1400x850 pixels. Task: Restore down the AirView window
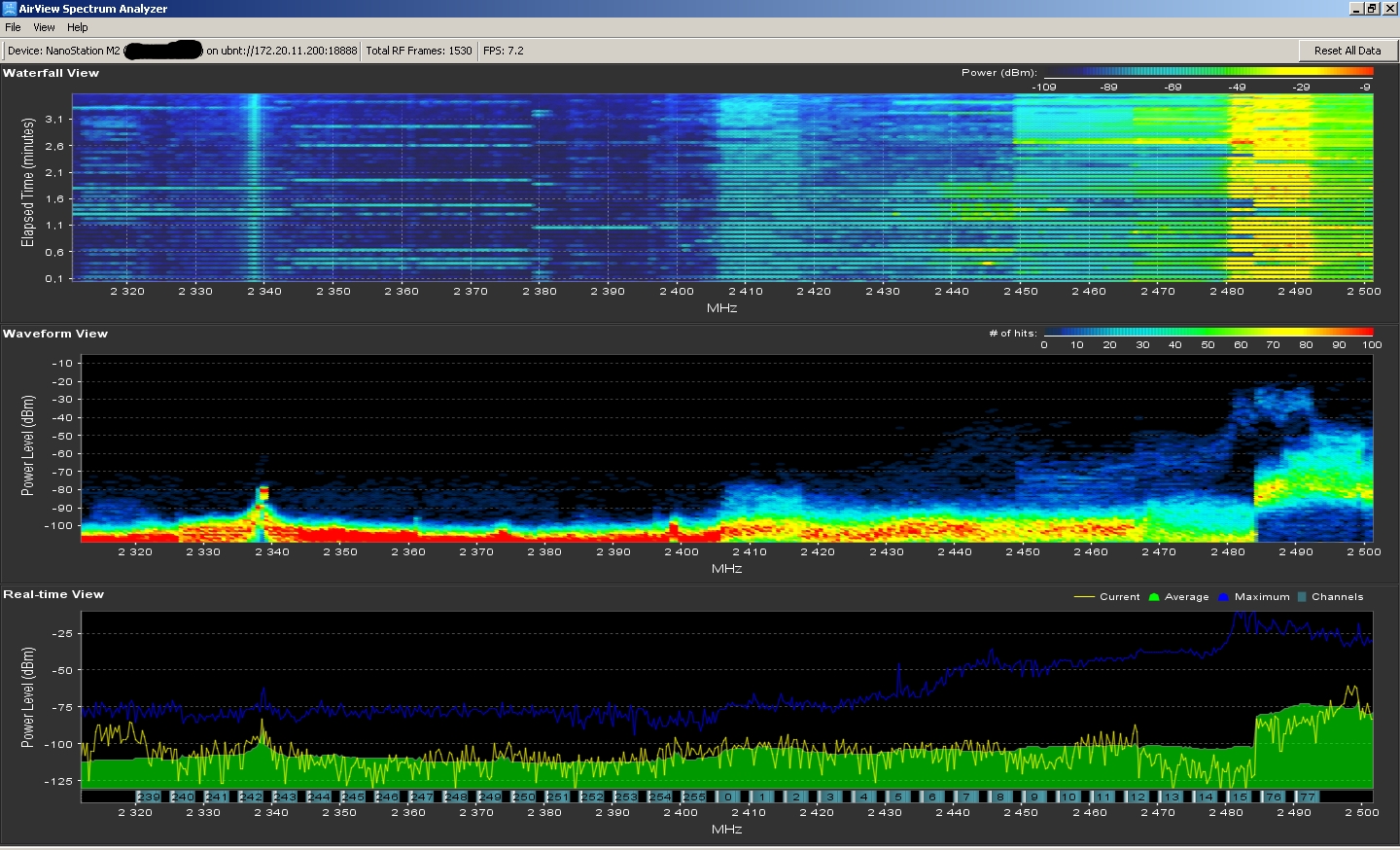click(x=1372, y=9)
